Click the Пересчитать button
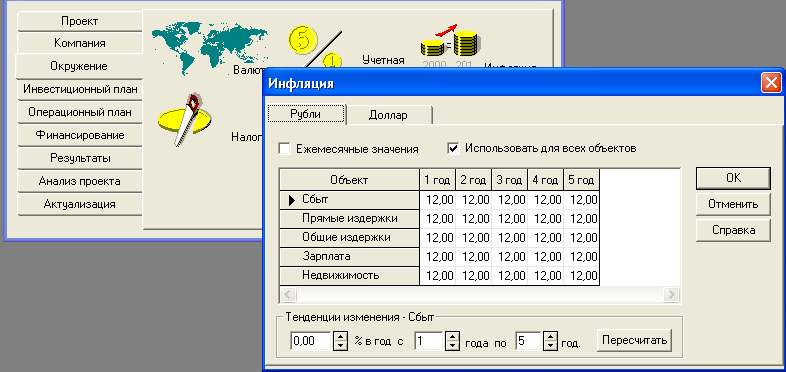The height and width of the screenshot is (372, 786). click(x=635, y=340)
